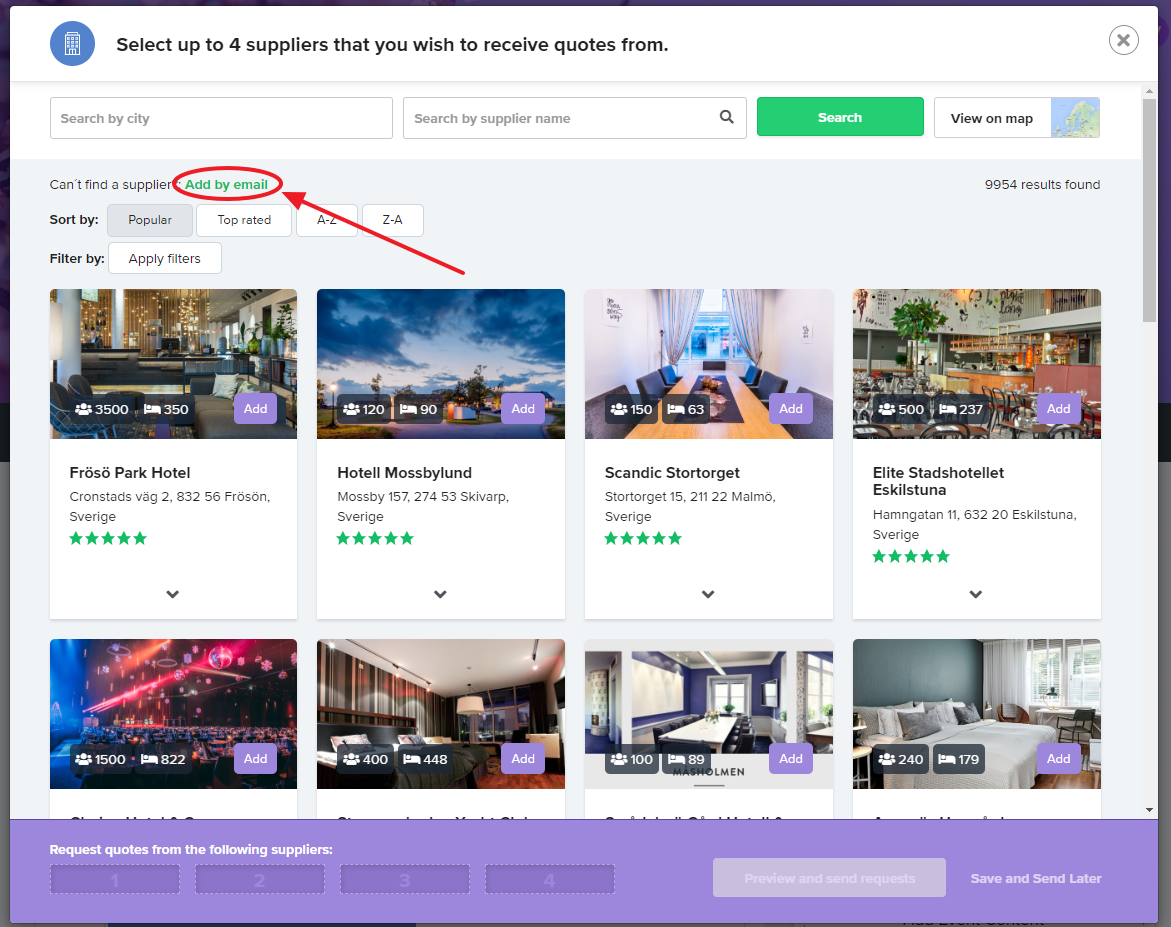Click the Add by email link
This screenshot has height=927, width=1171.
click(x=226, y=185)
